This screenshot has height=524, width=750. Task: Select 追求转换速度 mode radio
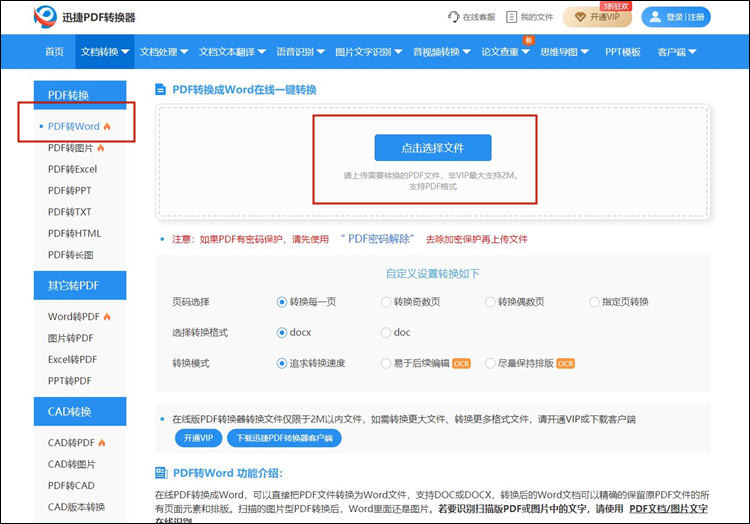282,363
